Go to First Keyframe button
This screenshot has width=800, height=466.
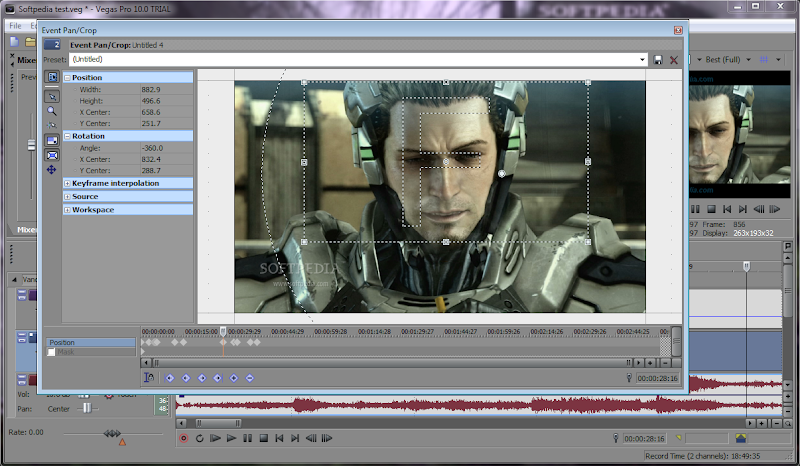point(170,378)
